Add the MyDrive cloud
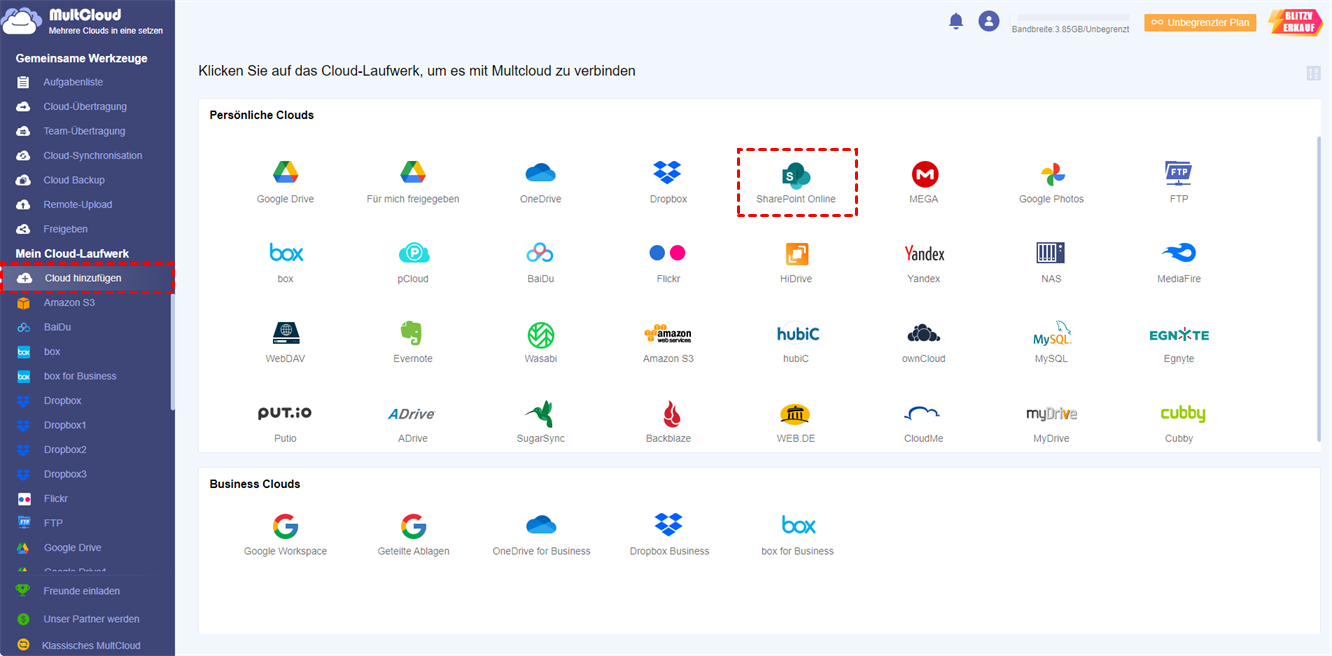The image size is (1332, 656). (x=1051, y=422)
